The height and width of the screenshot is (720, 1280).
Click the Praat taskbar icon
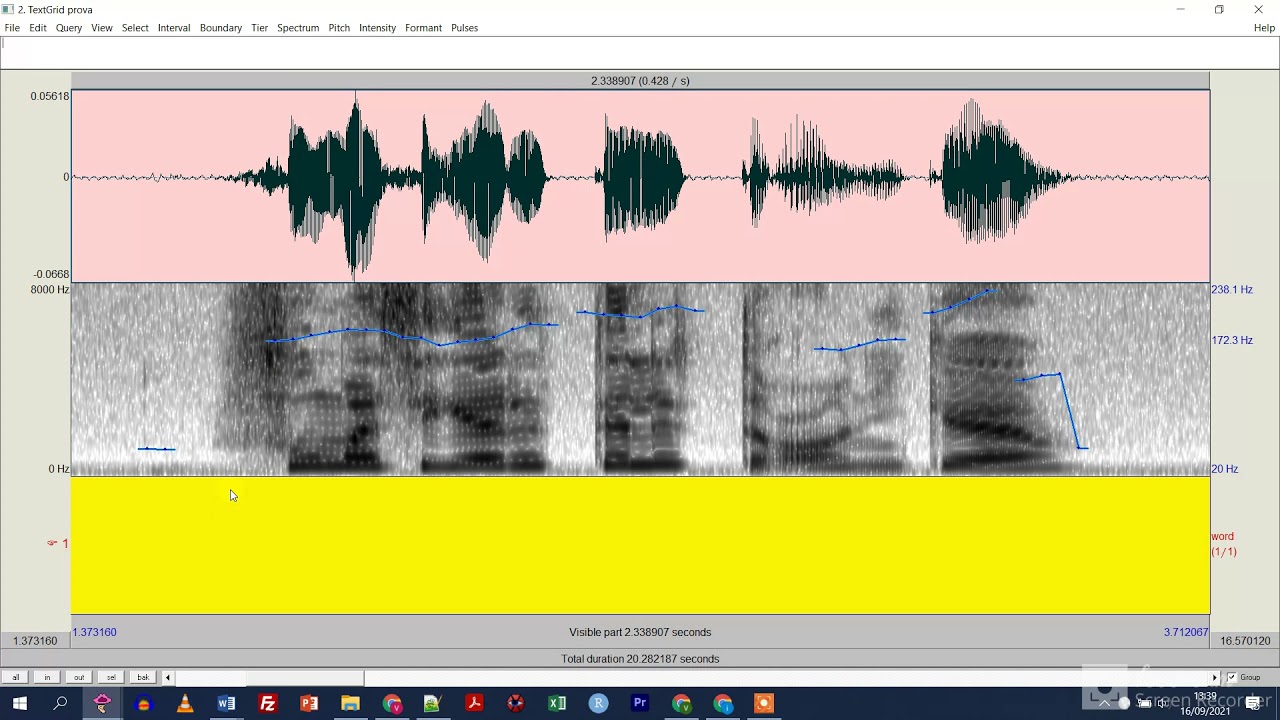[x=101, y=704]
